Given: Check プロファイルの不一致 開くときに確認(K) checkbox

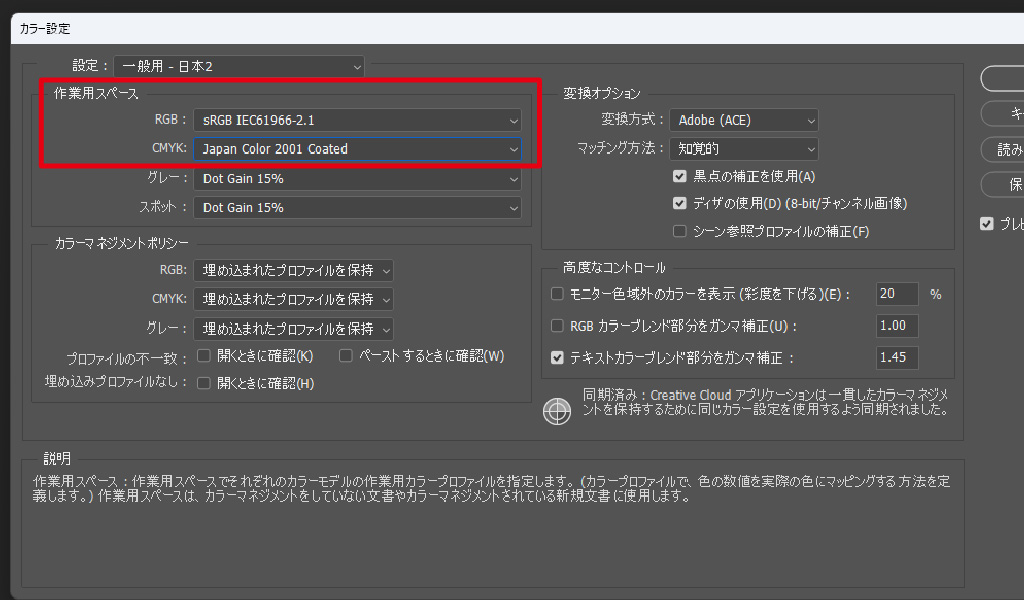Looking at the screenshot, I should (x=204, y=355).
